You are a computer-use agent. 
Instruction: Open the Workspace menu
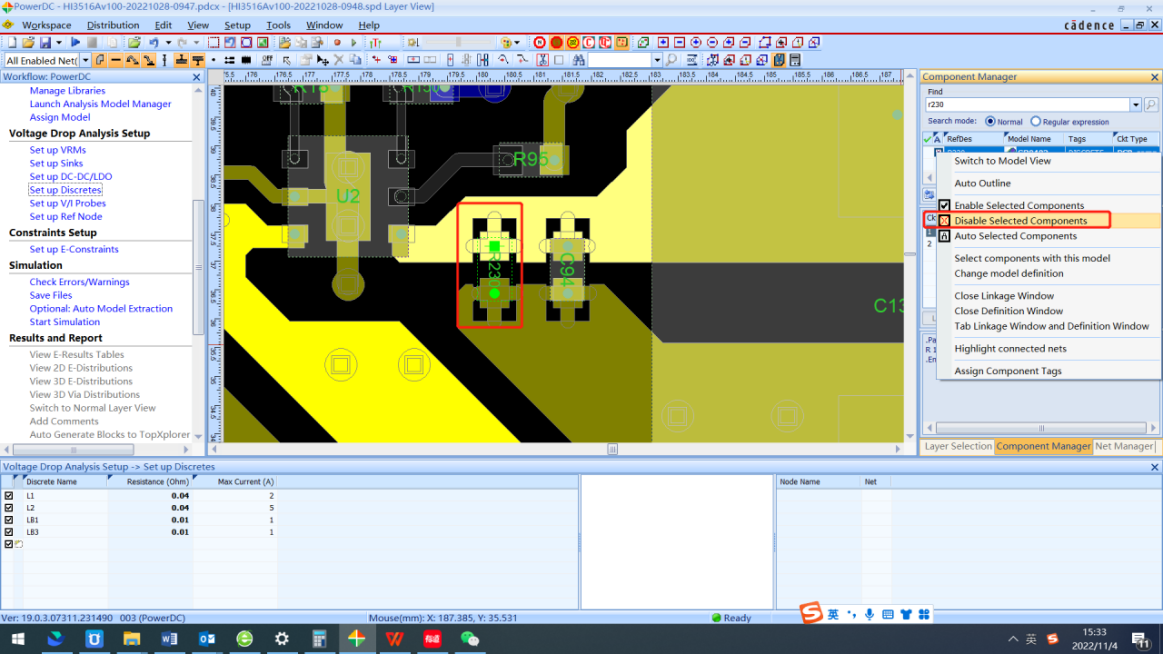point(47,25)
